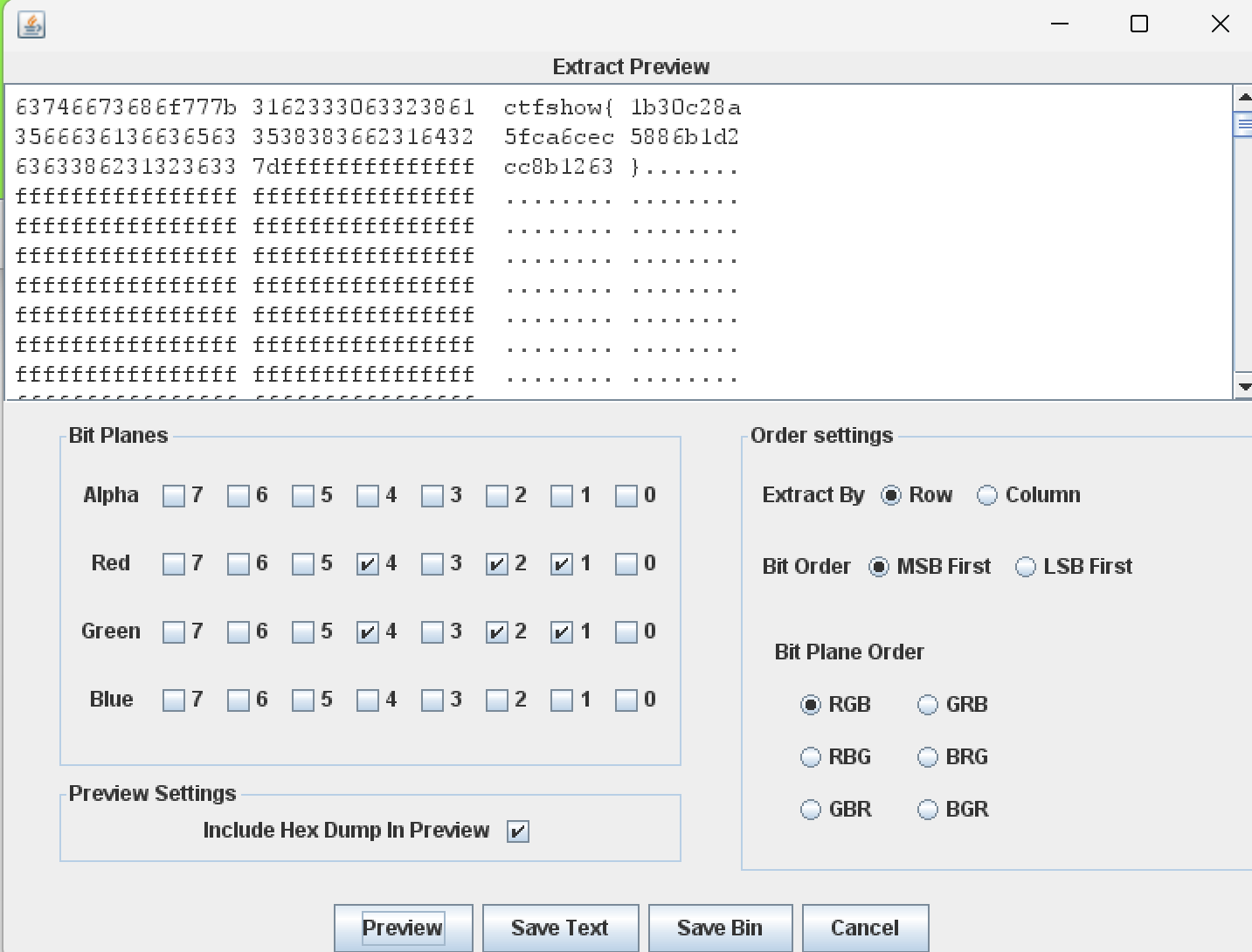Uncheck Green bit plane 2
The width and height of the screenshot is (1252, 952).
point(497,632)
